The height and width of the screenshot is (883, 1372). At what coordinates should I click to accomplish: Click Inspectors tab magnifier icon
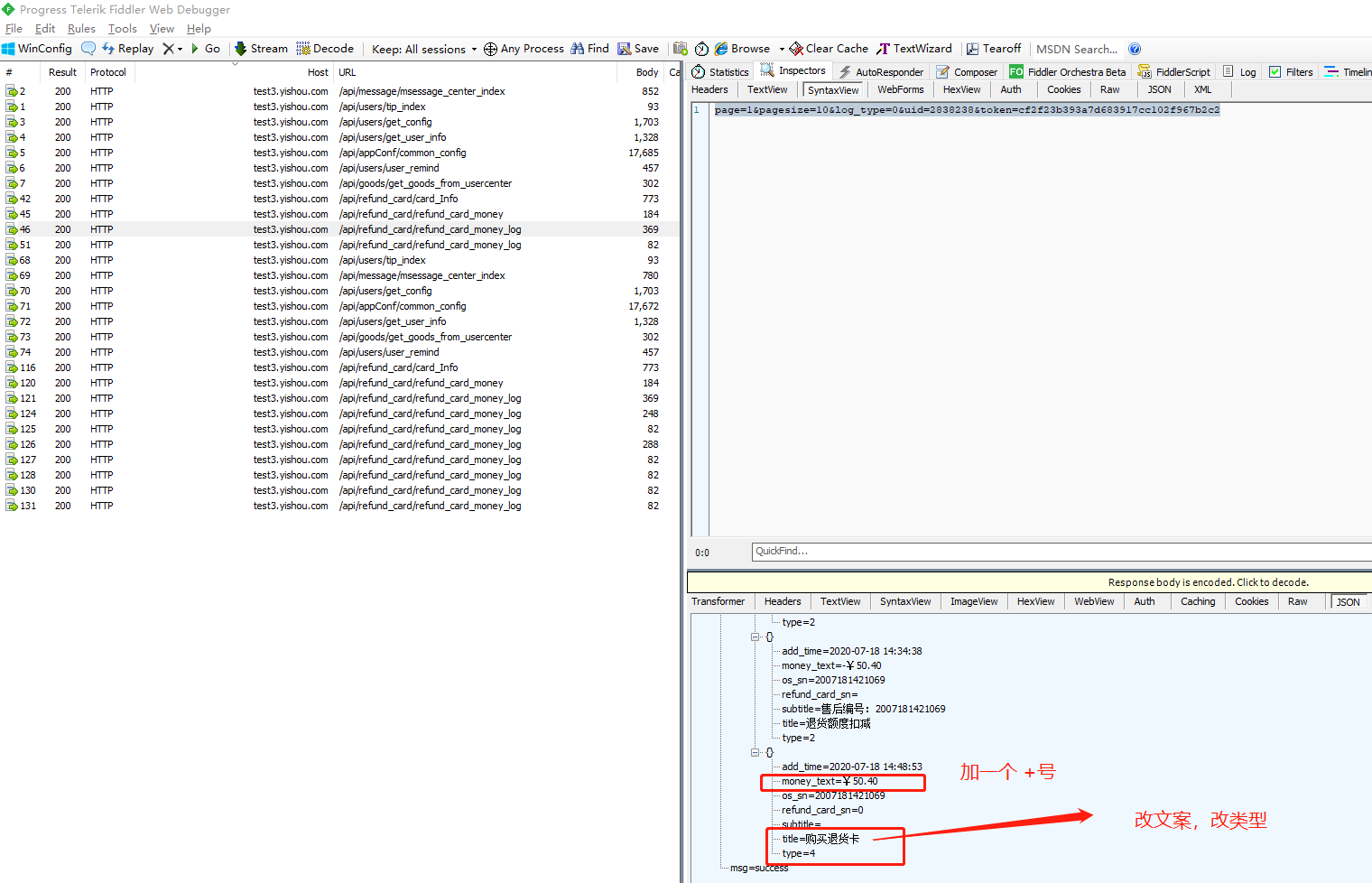(767, 70)
